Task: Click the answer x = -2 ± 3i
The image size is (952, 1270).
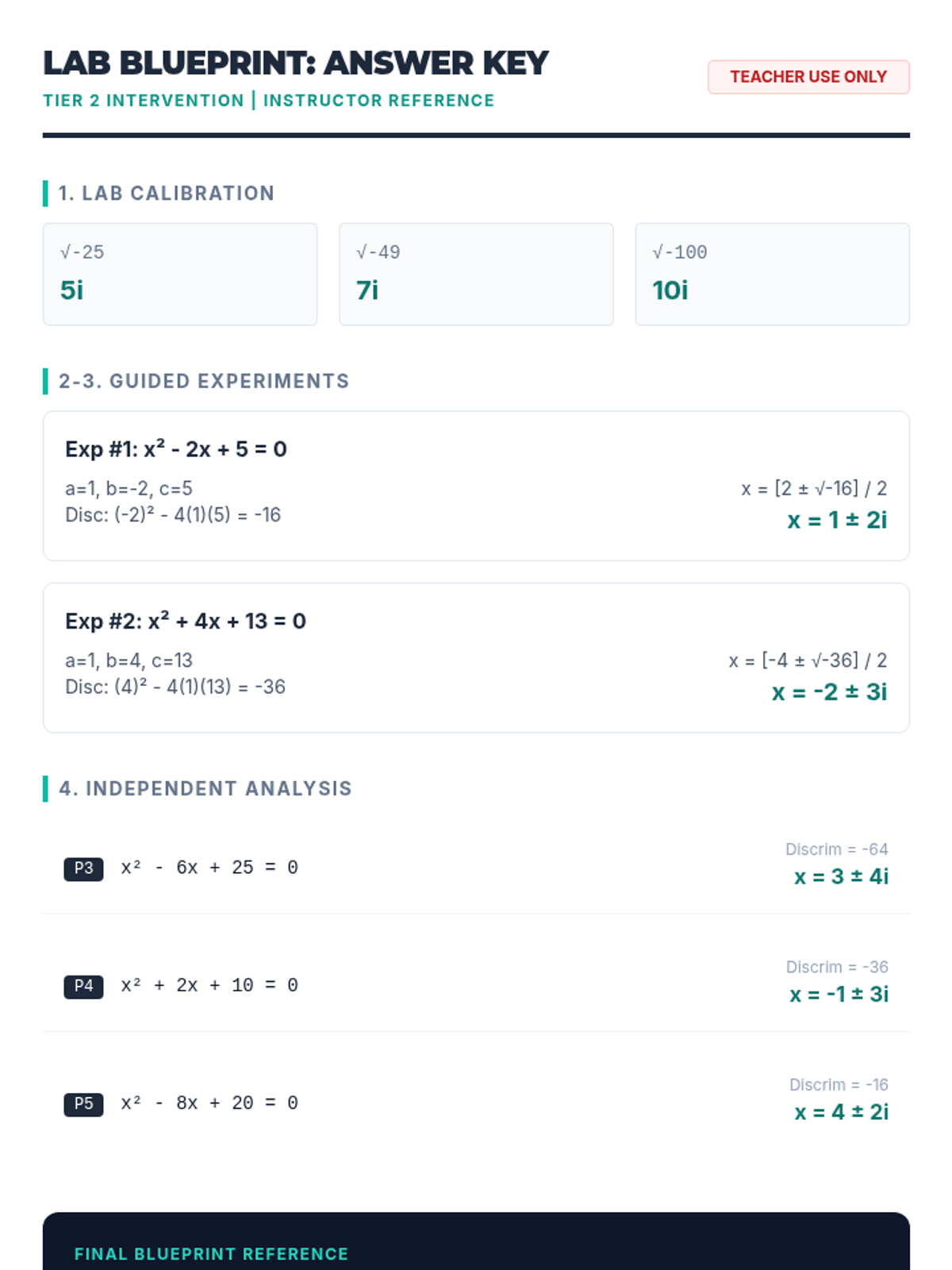Action: 829,692
